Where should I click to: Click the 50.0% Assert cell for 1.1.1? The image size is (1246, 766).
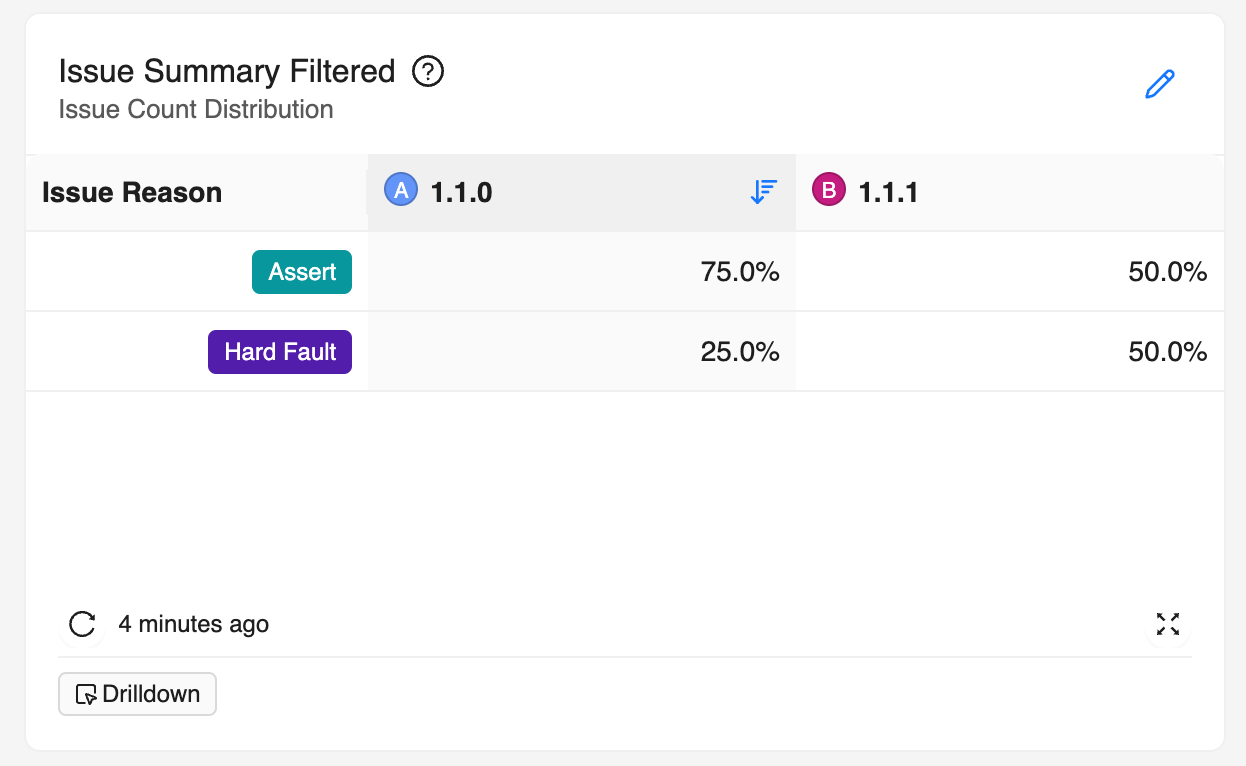(1167, 272)
